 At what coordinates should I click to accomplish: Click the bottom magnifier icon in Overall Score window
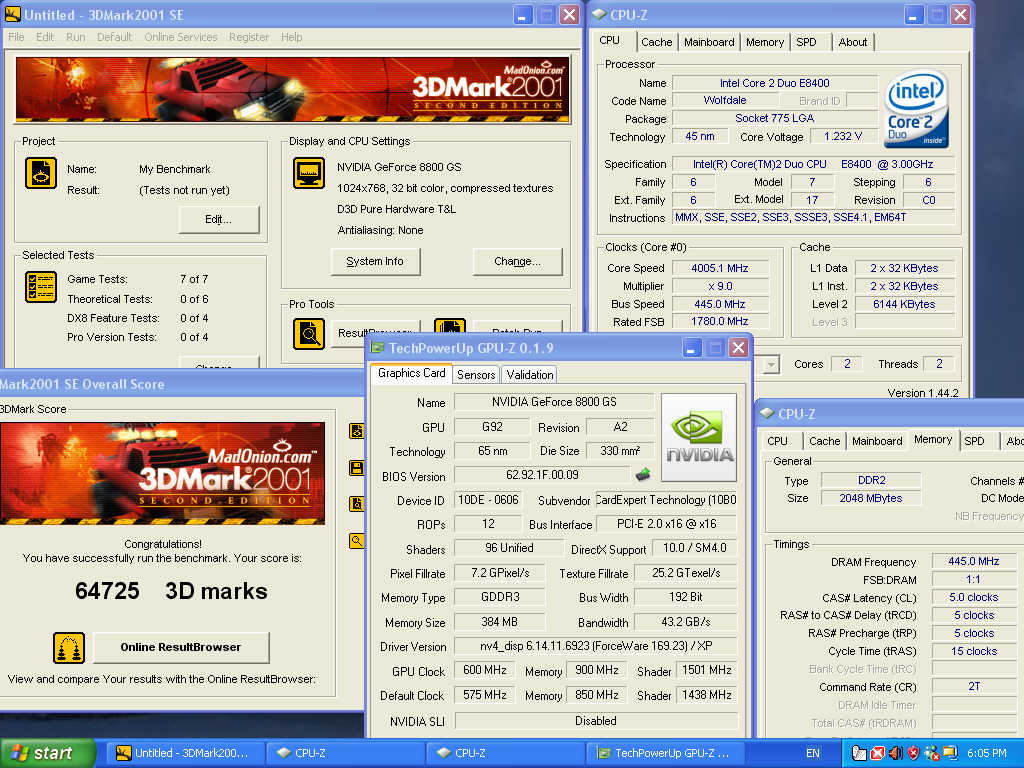357,541
